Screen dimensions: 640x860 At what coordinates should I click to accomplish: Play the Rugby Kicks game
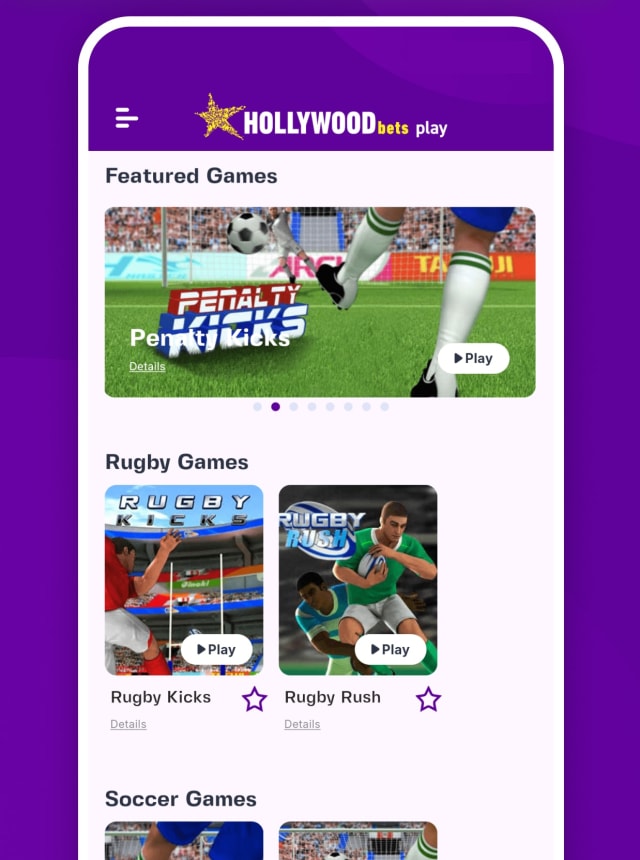pyautogui.click(x=217, y=649)
